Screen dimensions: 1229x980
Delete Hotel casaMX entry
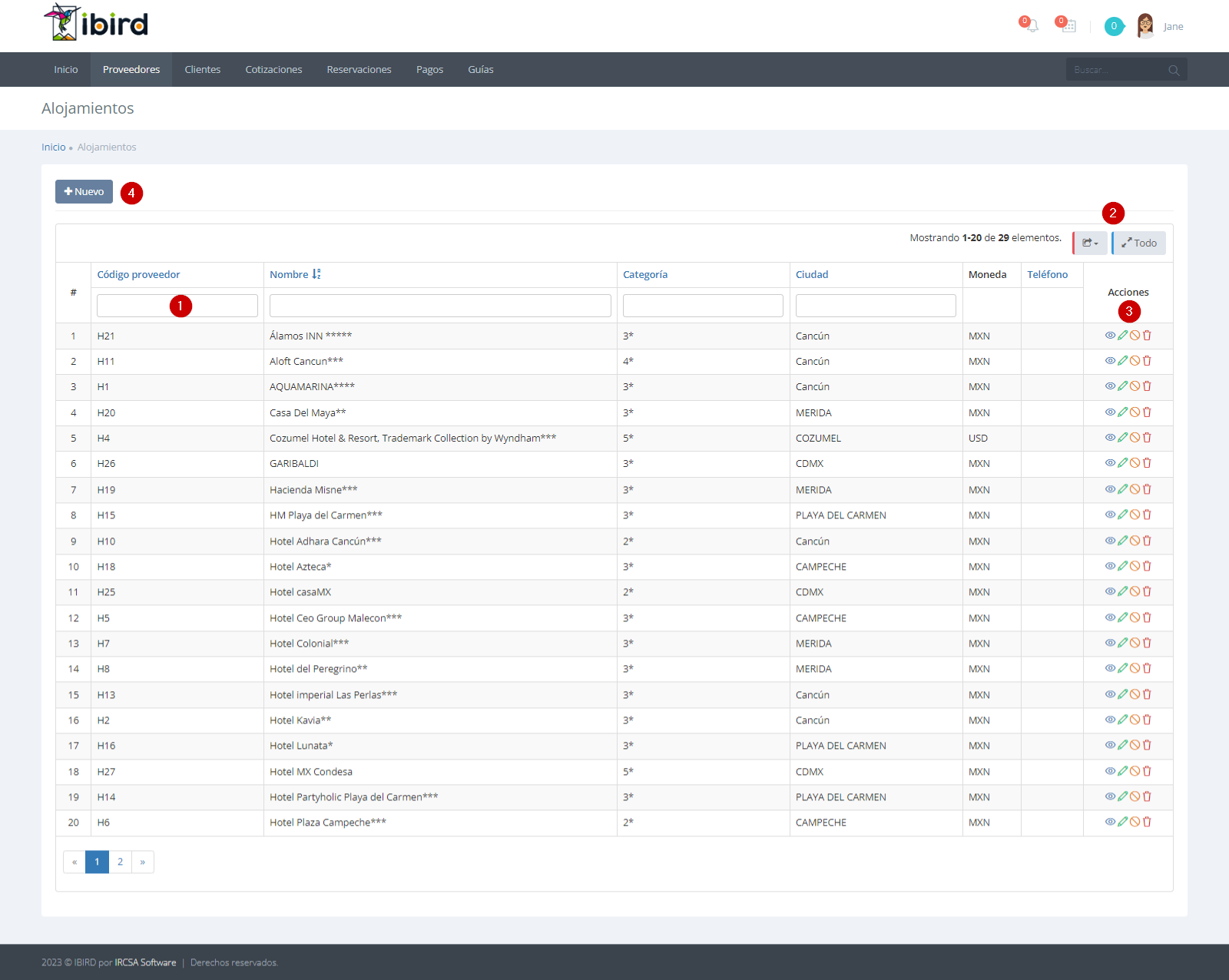1147,591
